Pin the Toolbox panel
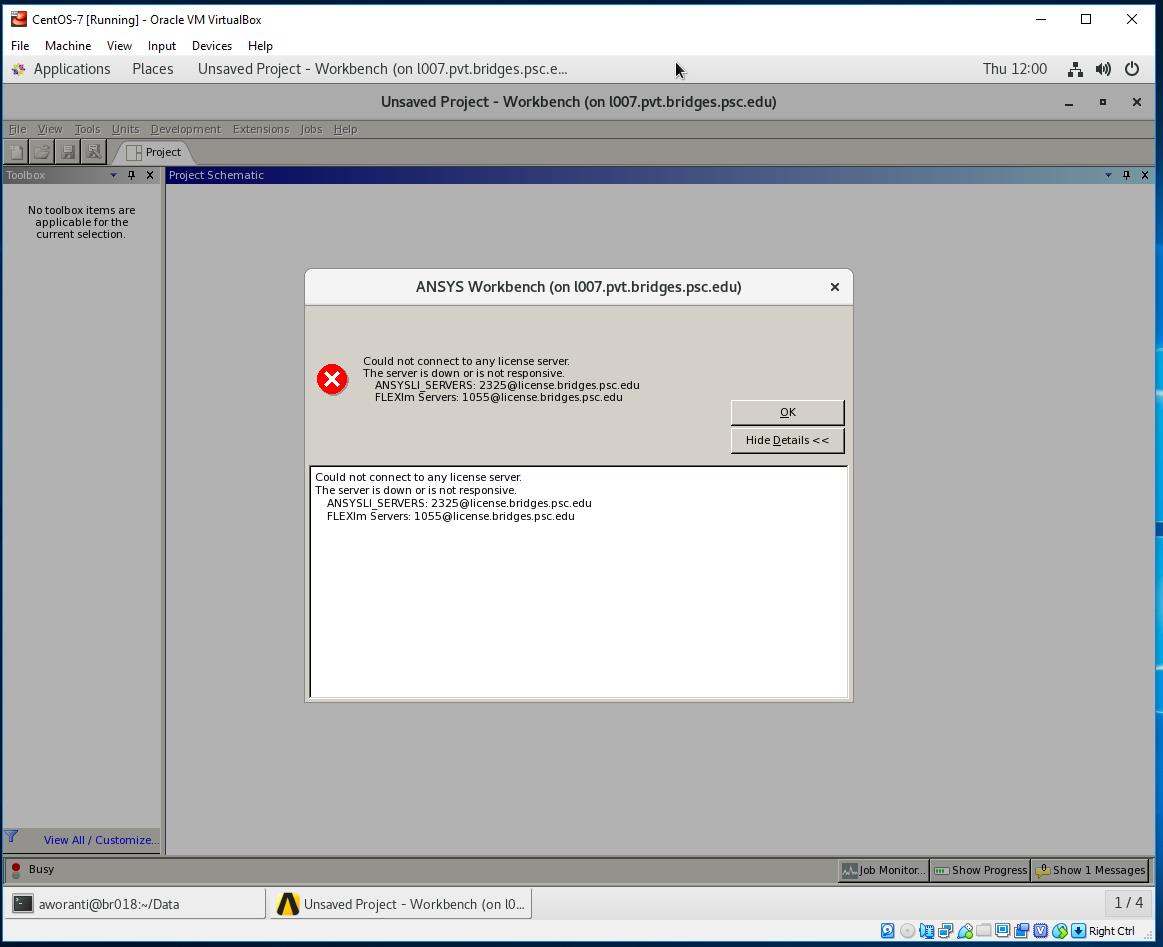The image size is (1163, 947). coord(131,175)
